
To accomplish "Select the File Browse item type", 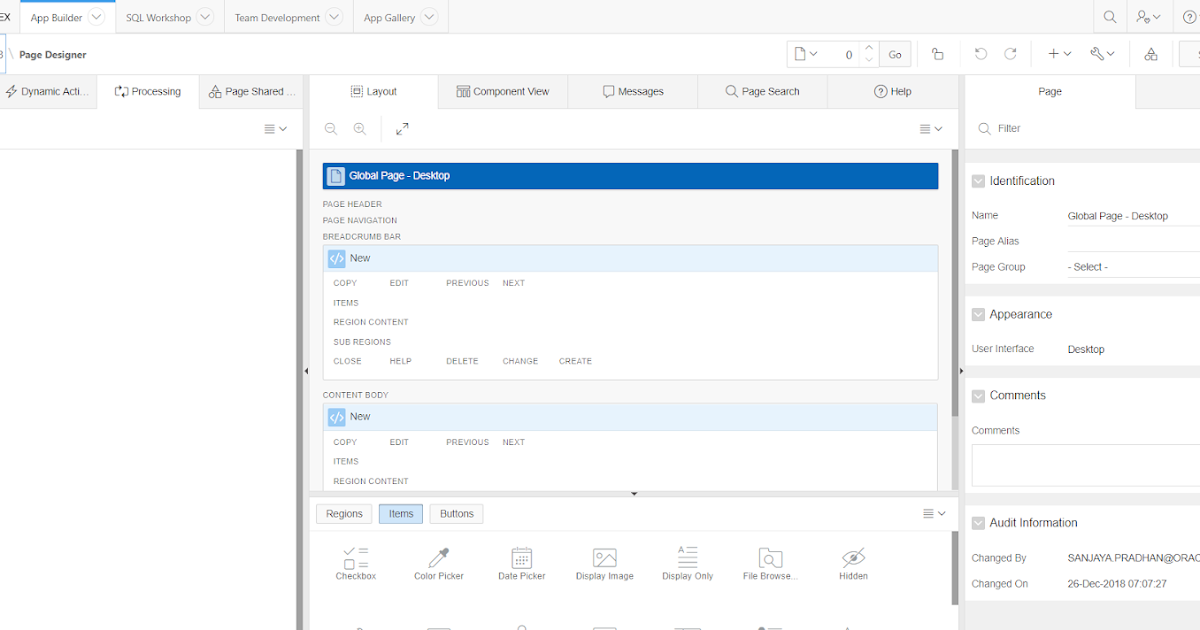I will click(x=770, y=562).
